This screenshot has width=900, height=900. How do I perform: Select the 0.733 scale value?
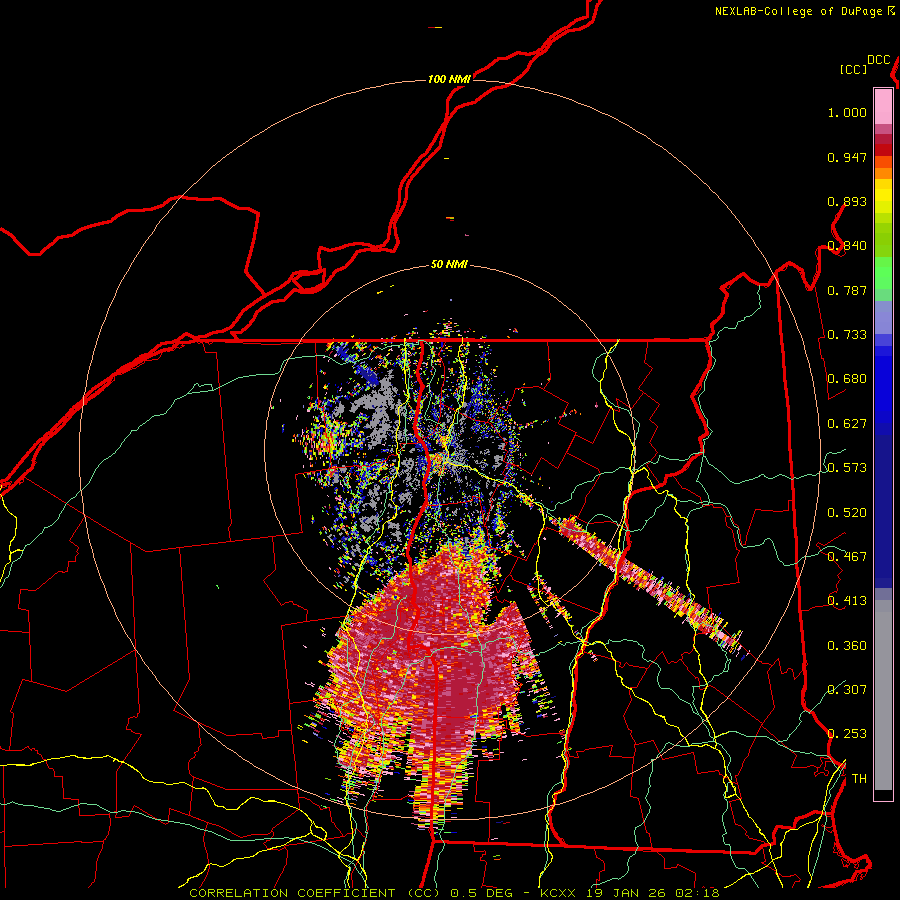click(847, 335)
